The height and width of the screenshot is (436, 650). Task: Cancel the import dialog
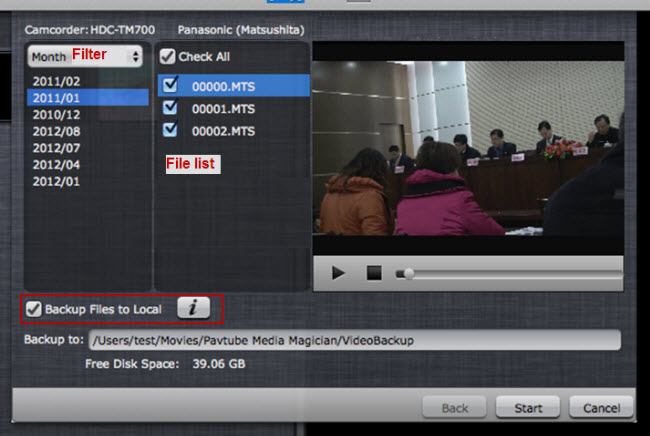coord(601,408)
